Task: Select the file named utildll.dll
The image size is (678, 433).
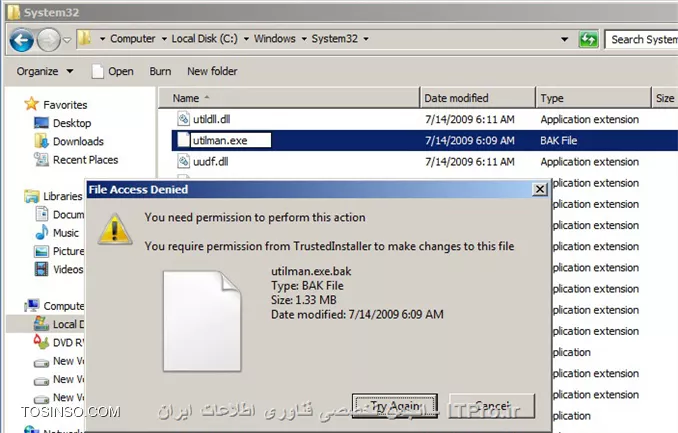Action: pos(211,119)
